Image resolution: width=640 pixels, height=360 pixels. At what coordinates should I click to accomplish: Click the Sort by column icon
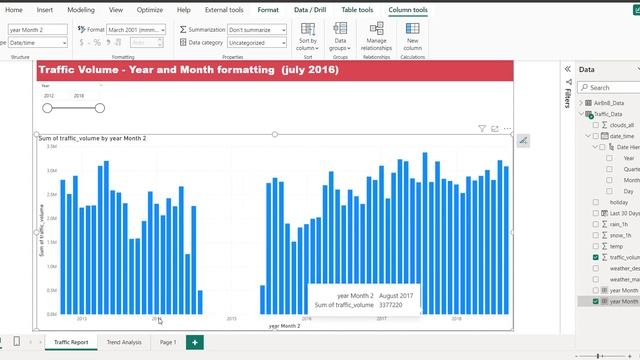tap(308, 29)
